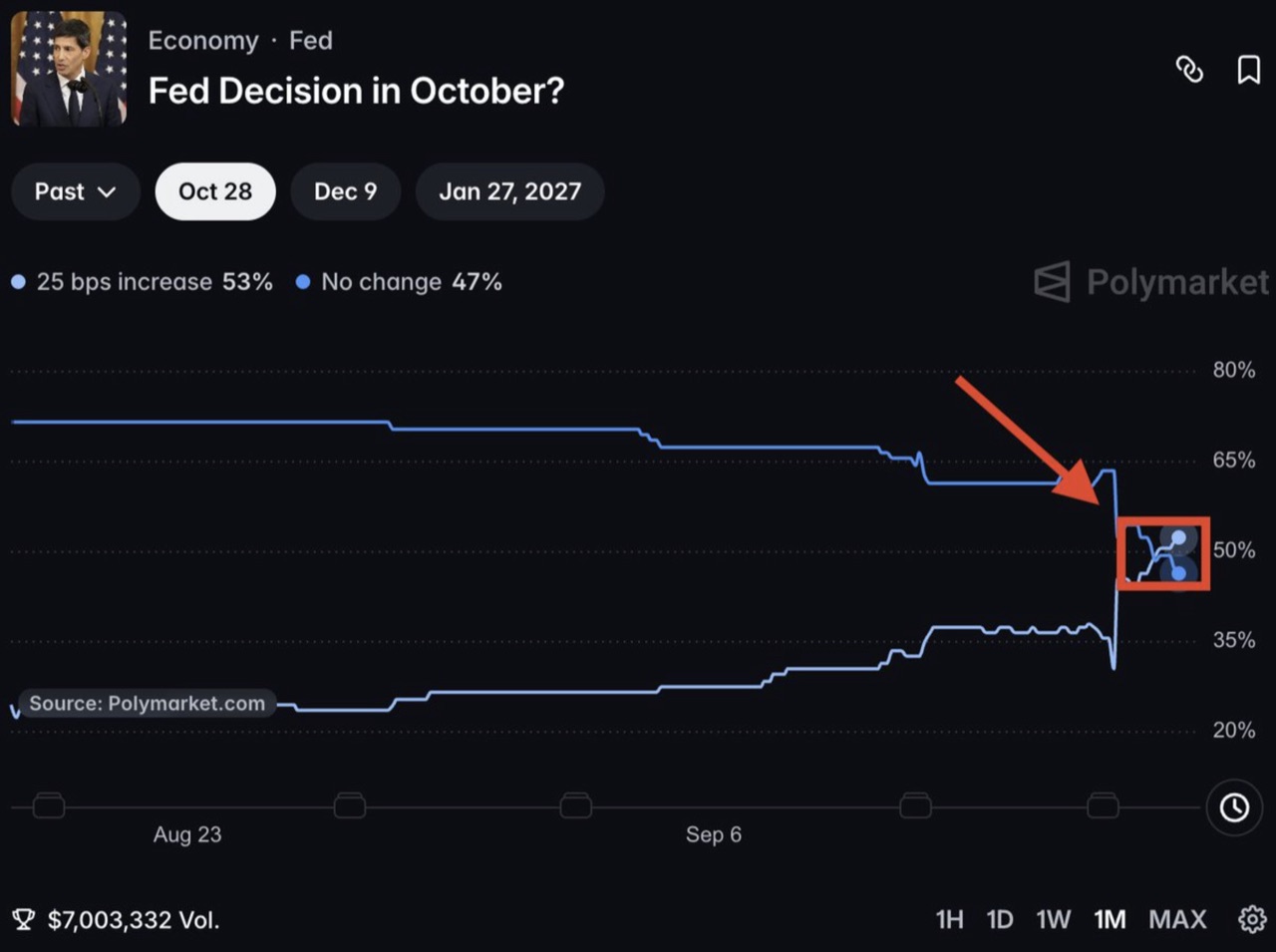The width and height of the screenshot is (1276, 952).
Task: Switch to the Dec 9 meeting tab
Action: pyautogui.click(x=346, y=191)
